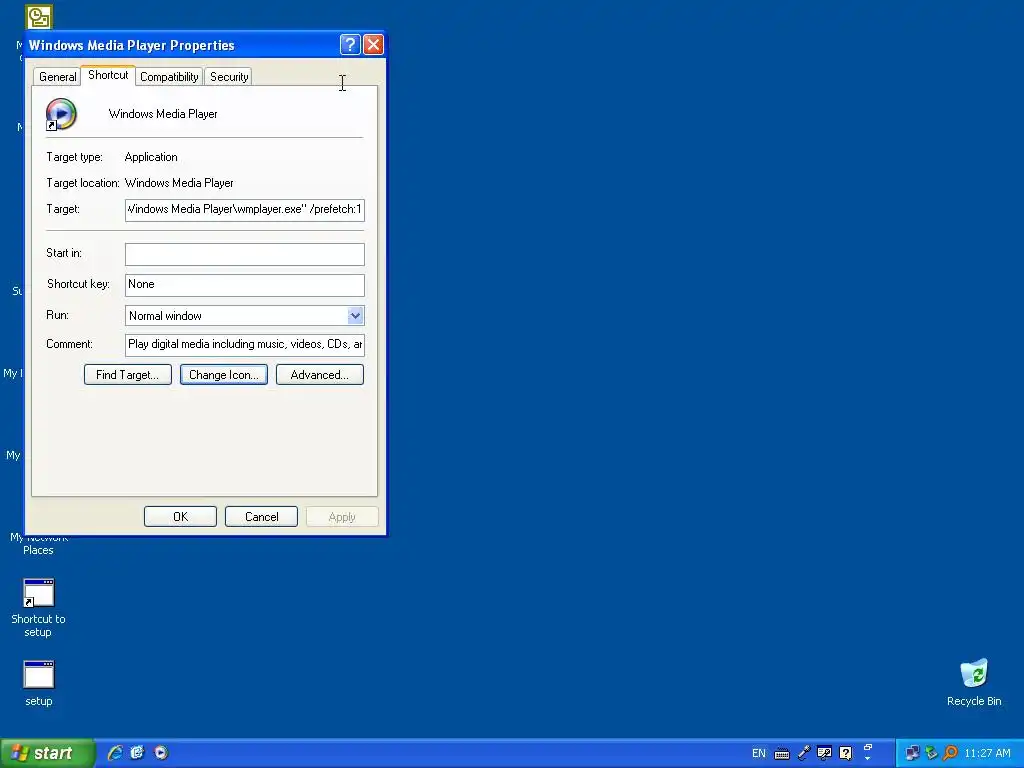Open the Security tab
The width and height of the screenshot is (1024, 768).
[x=229, y=77]
